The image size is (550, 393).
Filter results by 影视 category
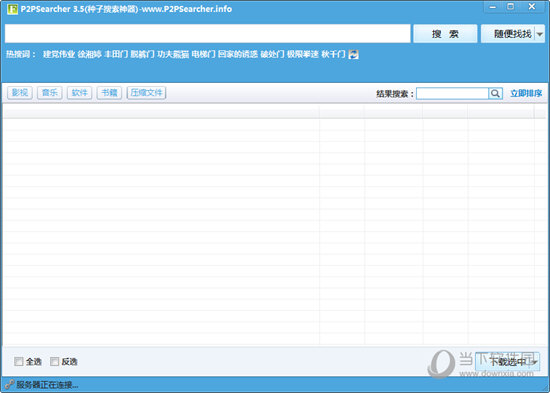click(x=20, y=93)
